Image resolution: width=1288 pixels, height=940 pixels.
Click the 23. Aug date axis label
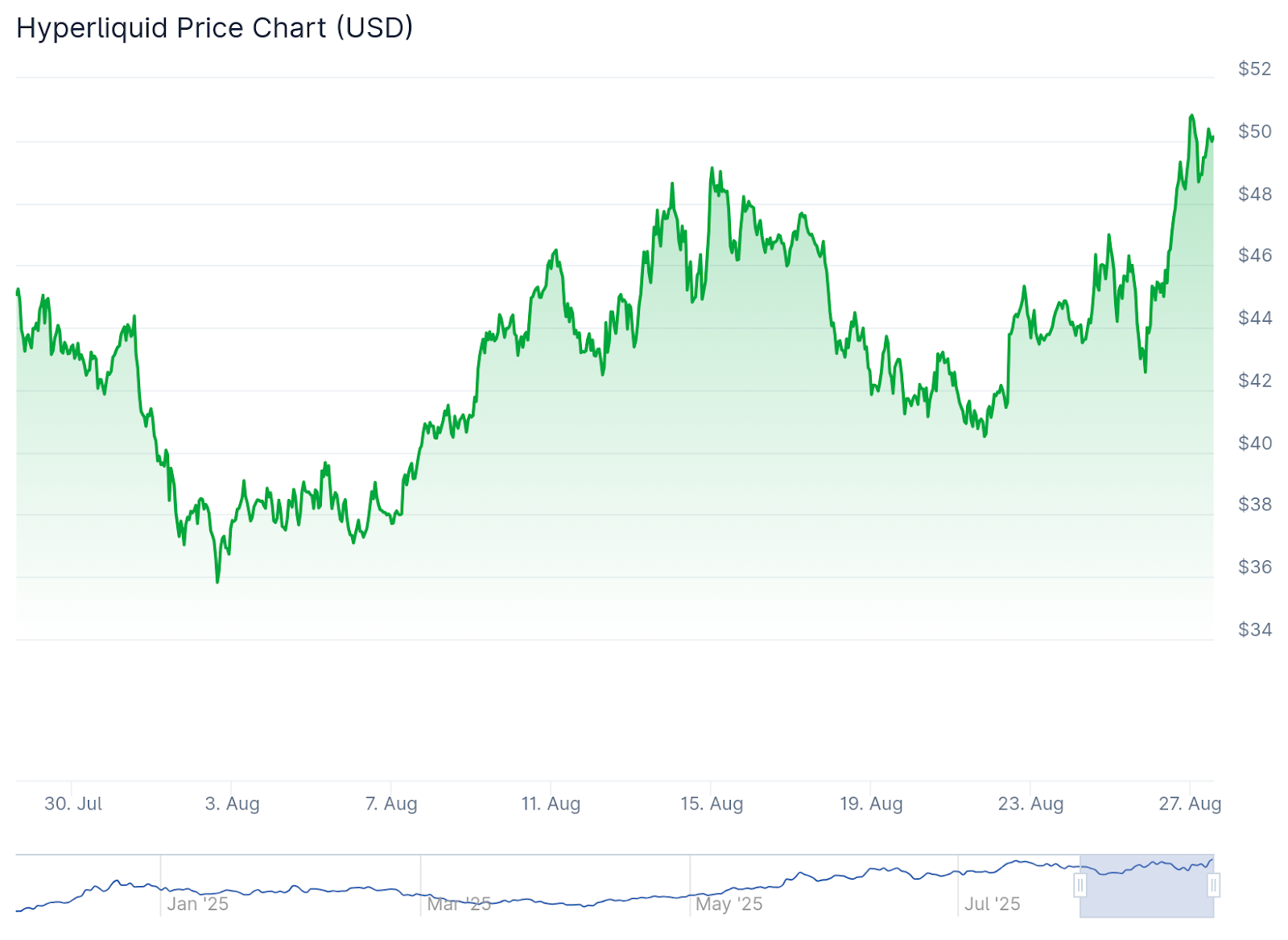1031,803
